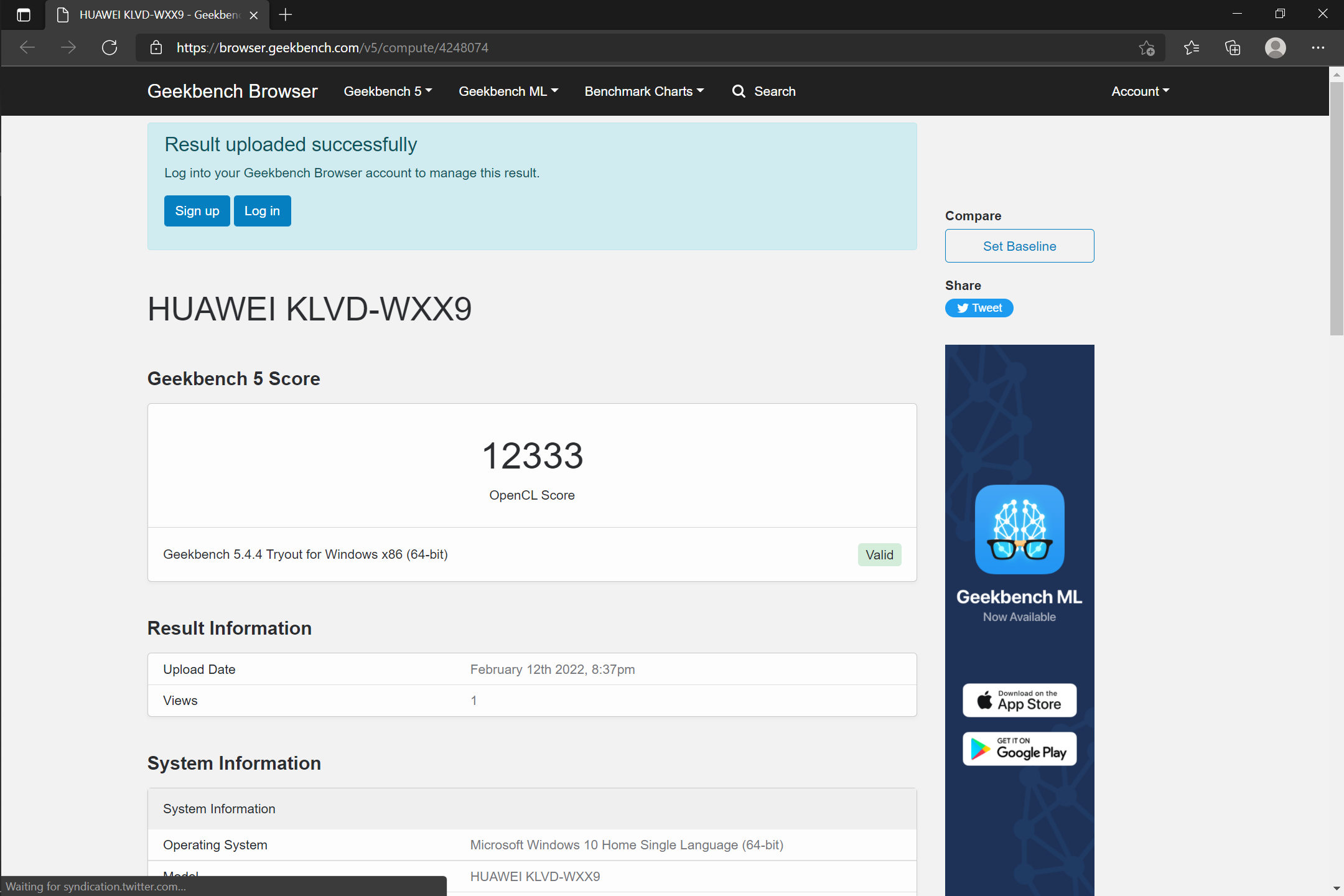Open the Favorites list icon

[x=1192, y=48]
